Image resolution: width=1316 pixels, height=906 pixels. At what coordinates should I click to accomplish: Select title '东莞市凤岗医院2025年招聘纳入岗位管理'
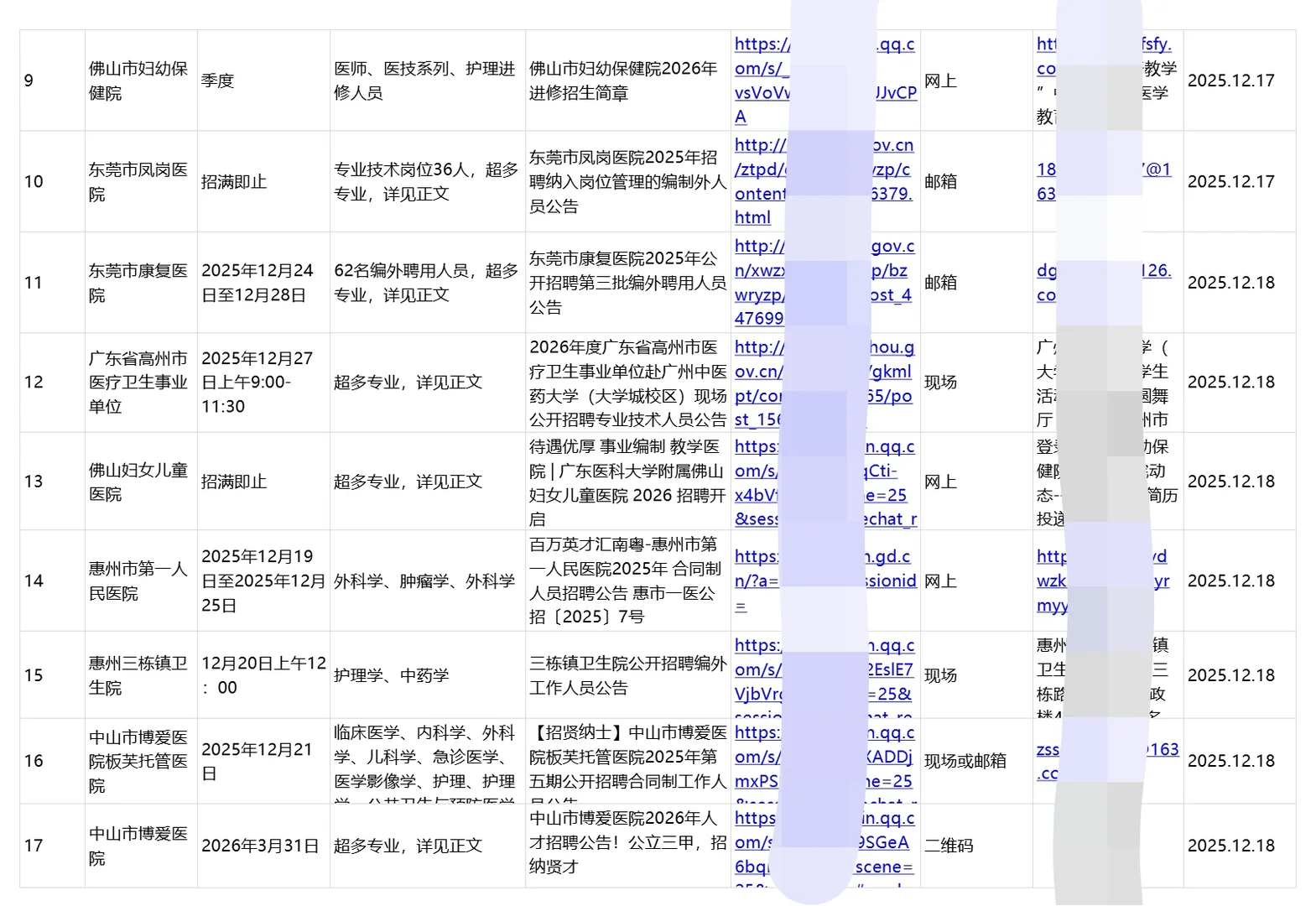[x=627, y=181]
